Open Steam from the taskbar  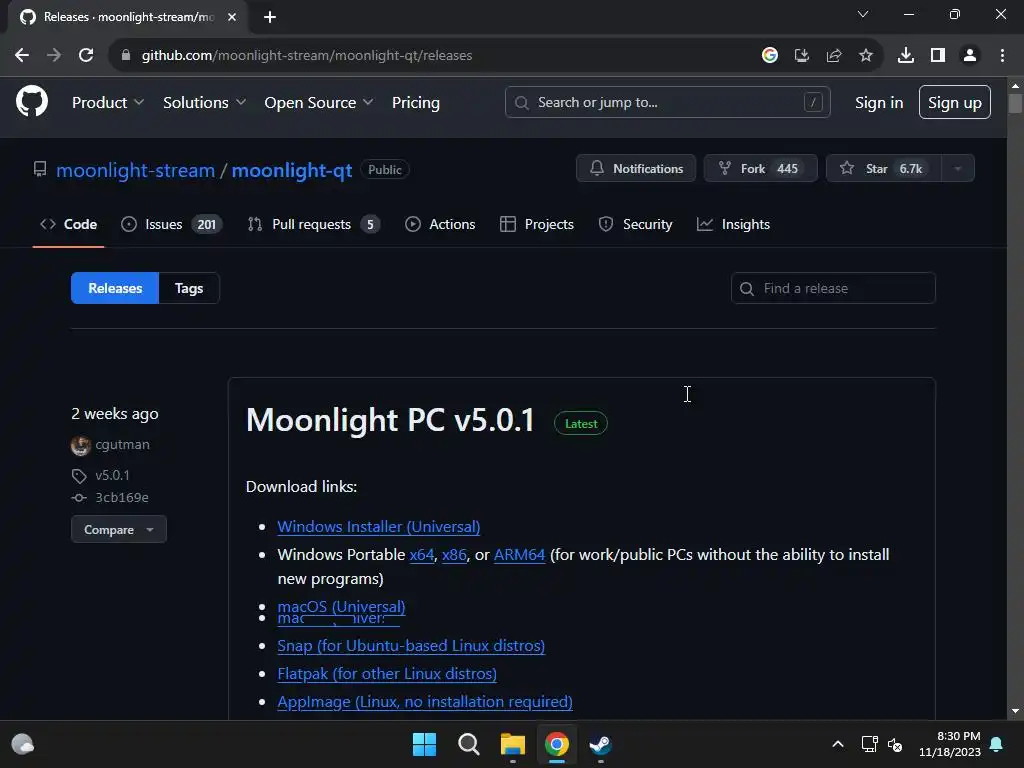coord(600,744)
